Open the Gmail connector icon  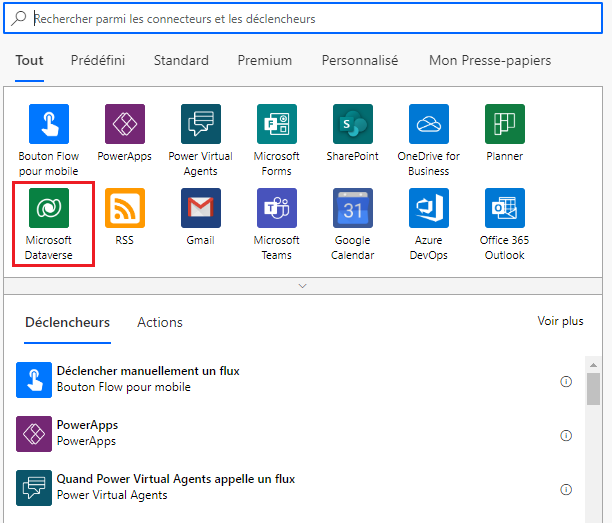(201, 208)
